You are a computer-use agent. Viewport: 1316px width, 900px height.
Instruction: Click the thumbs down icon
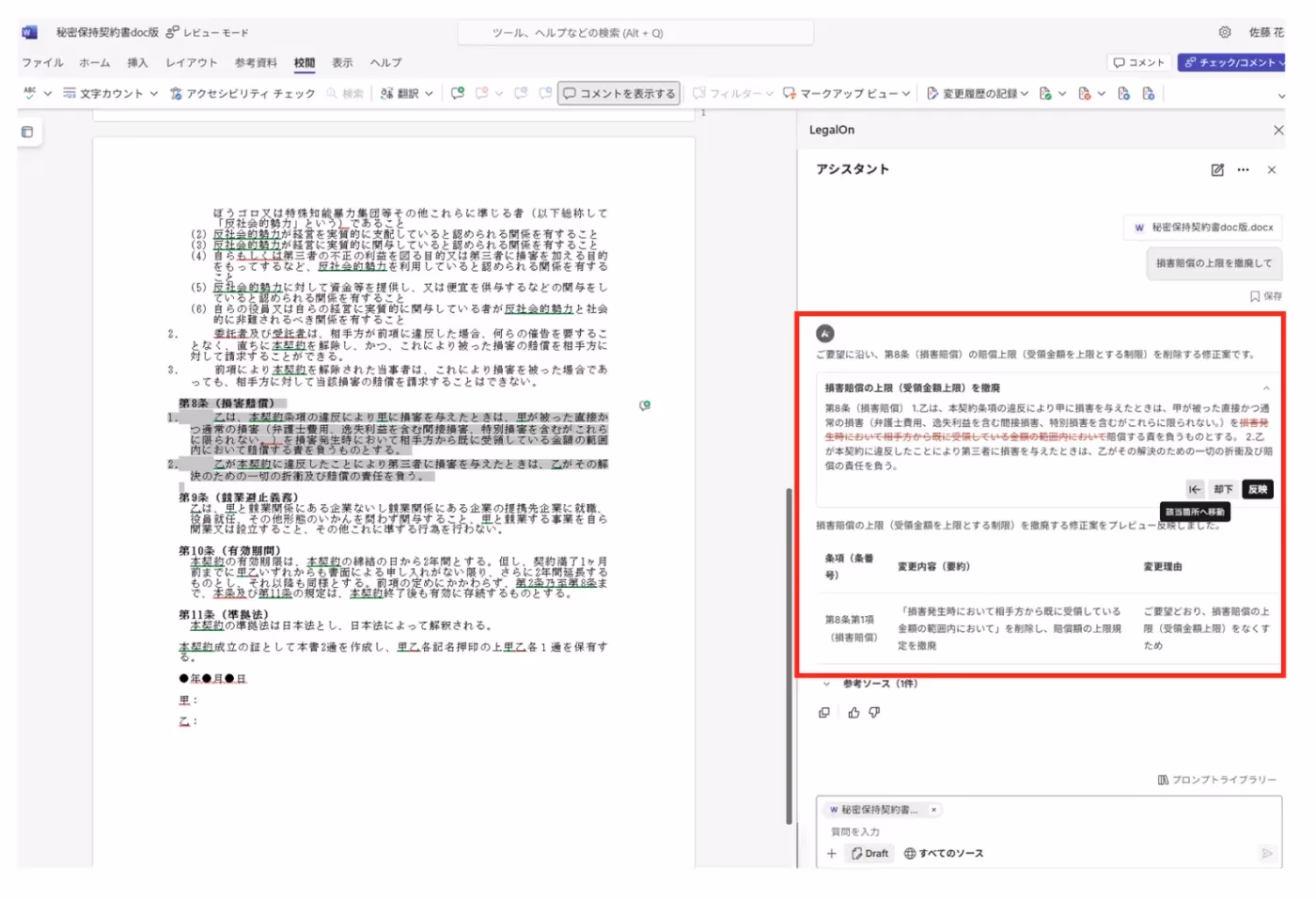(874, 713)
